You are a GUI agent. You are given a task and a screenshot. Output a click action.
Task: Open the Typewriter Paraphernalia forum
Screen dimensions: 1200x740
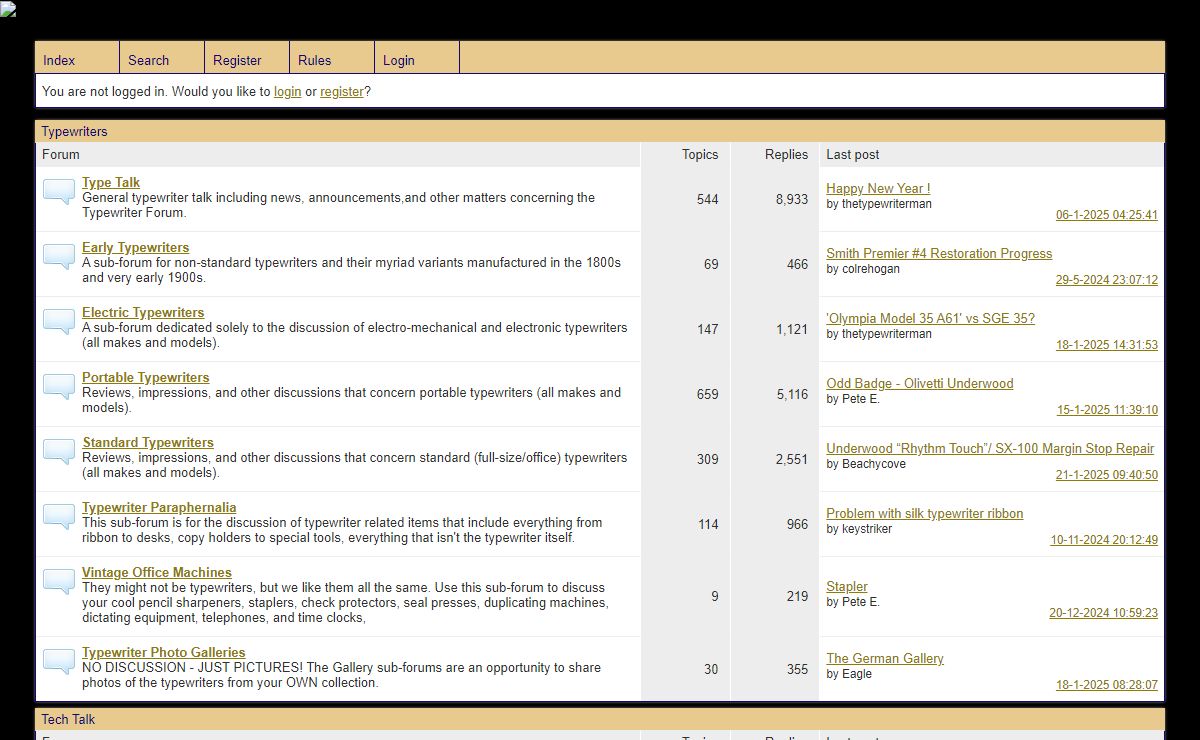[159, 507]
